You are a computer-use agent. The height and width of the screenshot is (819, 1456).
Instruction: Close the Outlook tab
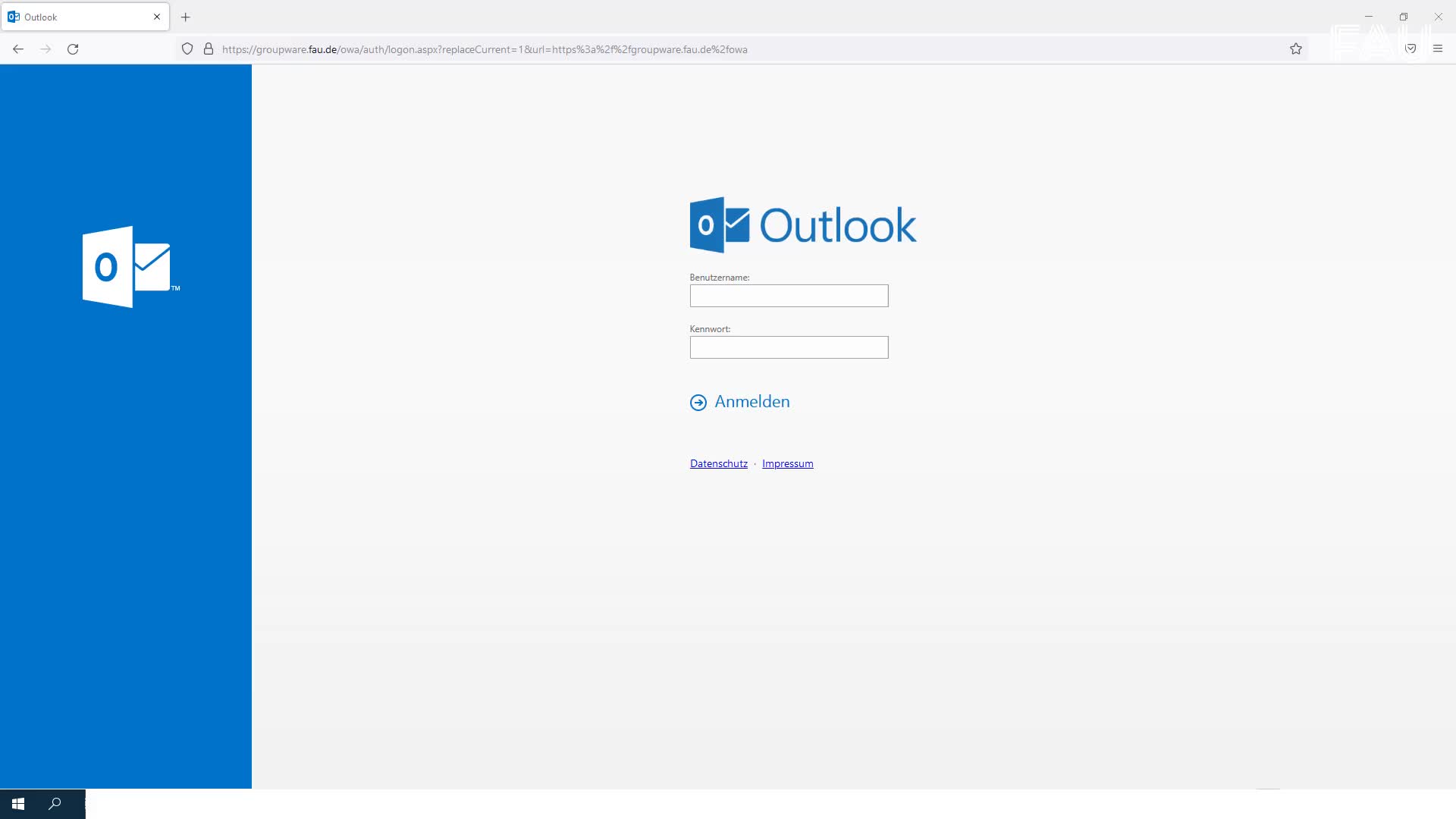coord(157,17)
